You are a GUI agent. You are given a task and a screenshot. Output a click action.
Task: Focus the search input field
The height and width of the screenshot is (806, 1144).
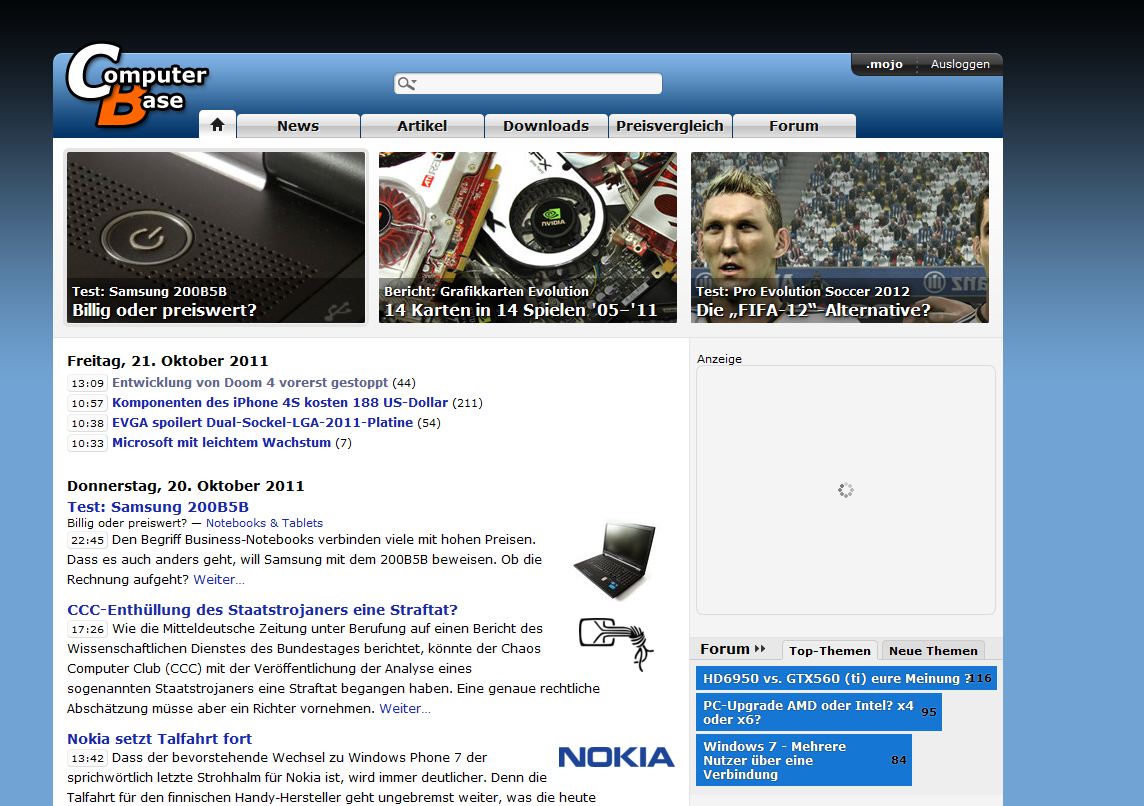(x=528, y=84)
